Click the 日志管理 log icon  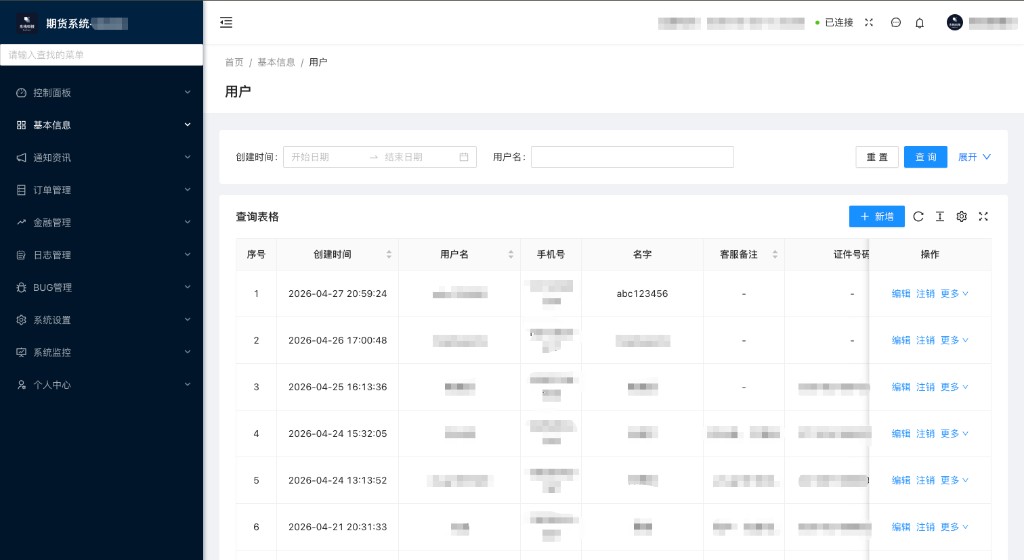(x=21, y=255)
